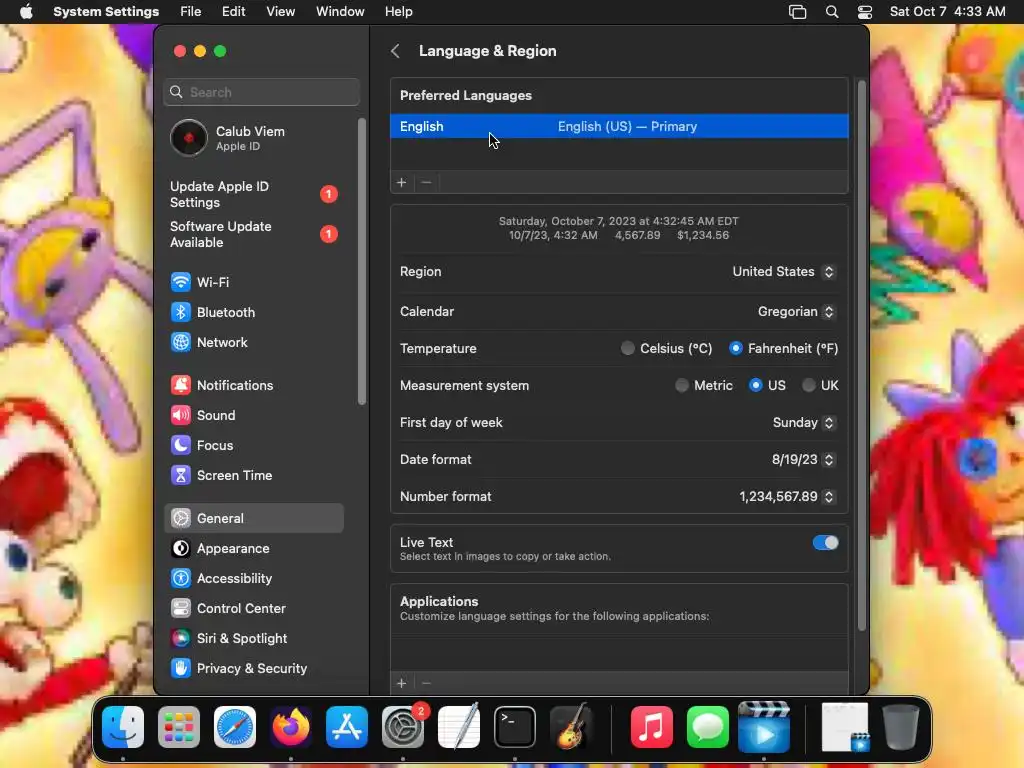Choose UK measurement system
Image resolution: width=1024 pixels, height=768 pixels.
click(808, 385)
